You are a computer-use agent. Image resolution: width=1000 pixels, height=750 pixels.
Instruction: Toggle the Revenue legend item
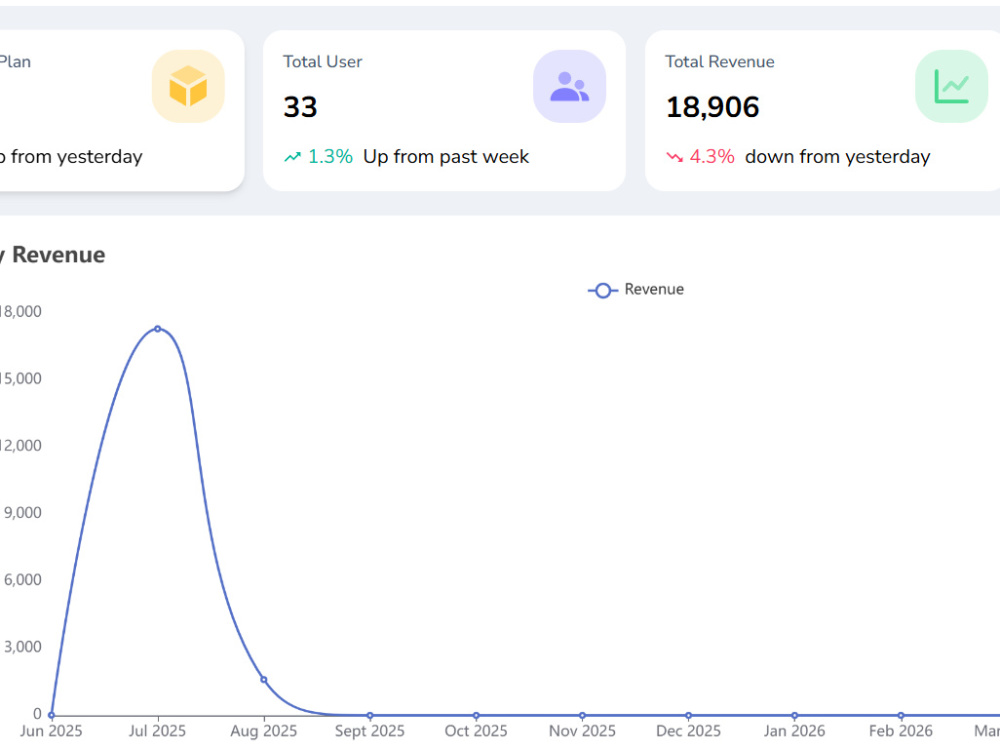tap(636, 290)
